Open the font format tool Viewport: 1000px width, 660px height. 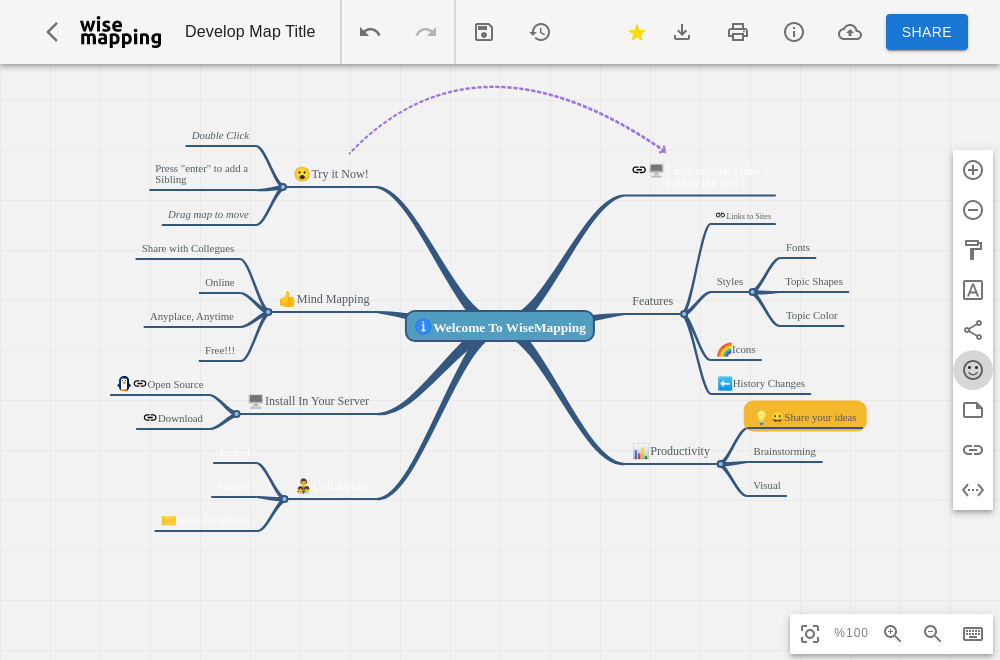973,290
